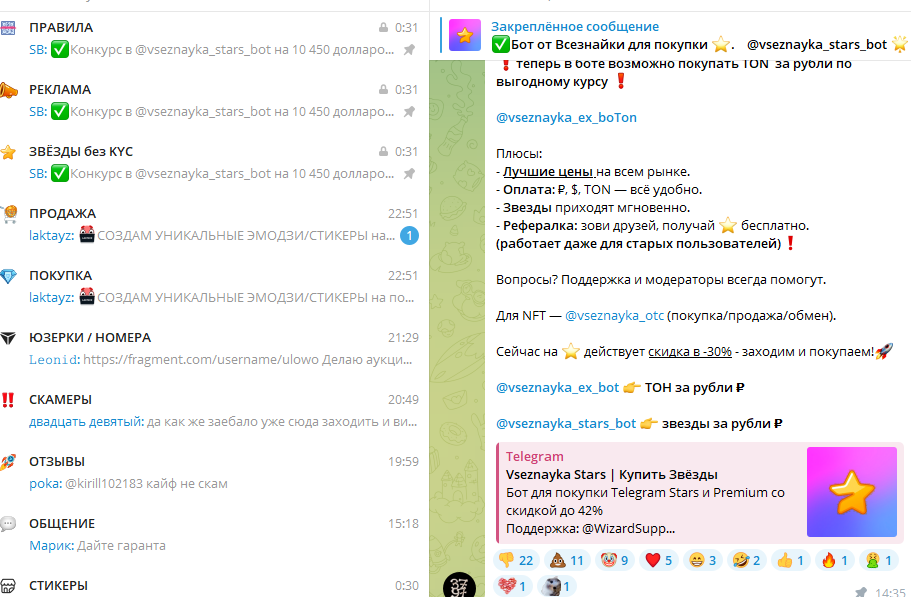The height and width of the screenshot is (597, 911).
Task: Click the sender avatar below the message
Action: (459, 584)
